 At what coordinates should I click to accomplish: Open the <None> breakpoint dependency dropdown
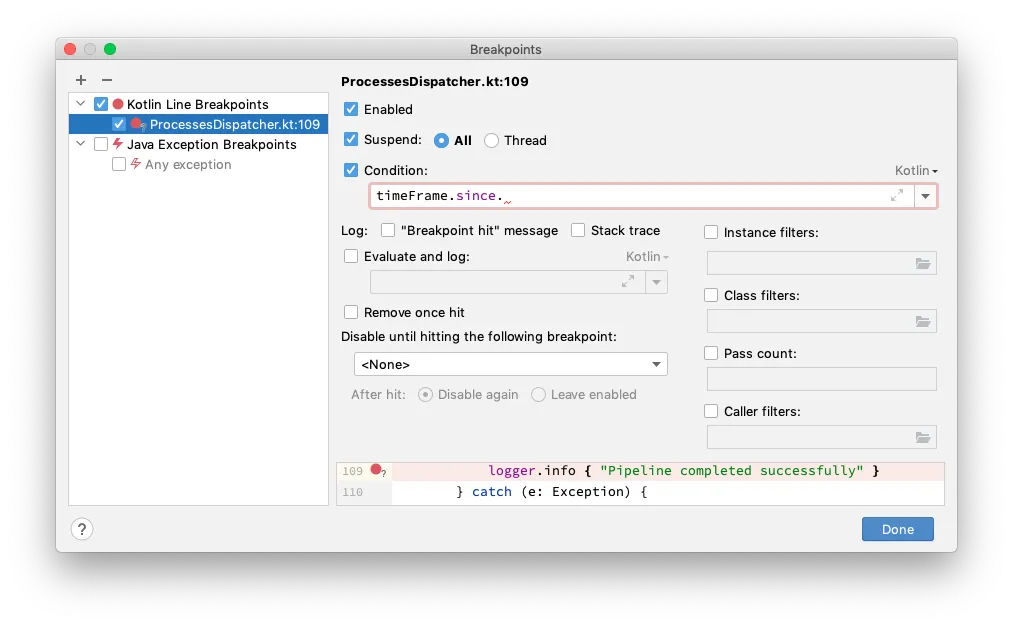tap(510, 364)
